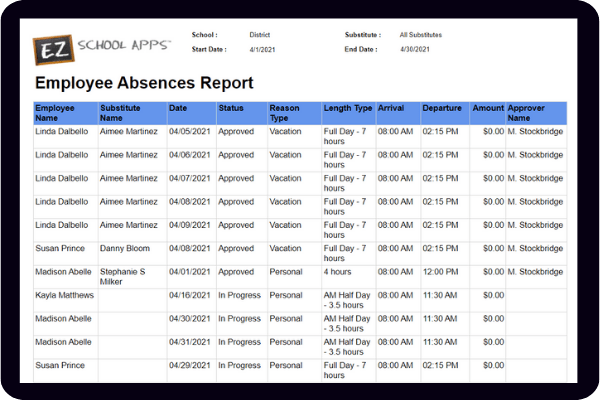600x400 pixels.
Task: Select substitute Stephanie S Milker
Action: click(x=122, y=276)
